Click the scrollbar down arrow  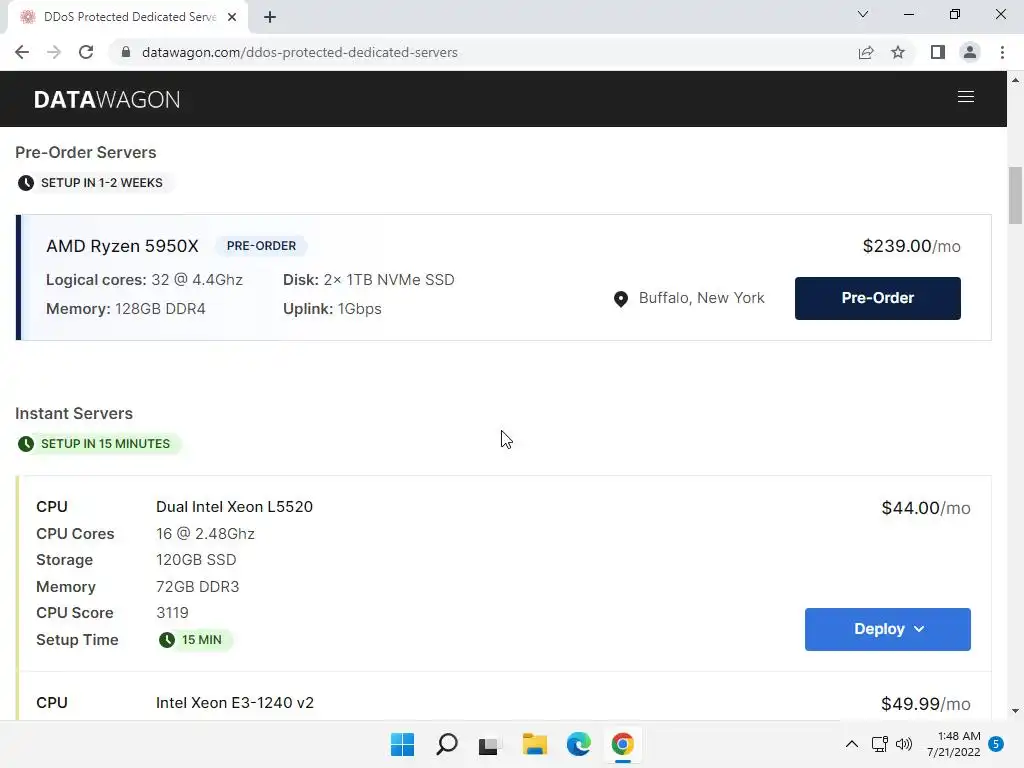point(1015,711)
